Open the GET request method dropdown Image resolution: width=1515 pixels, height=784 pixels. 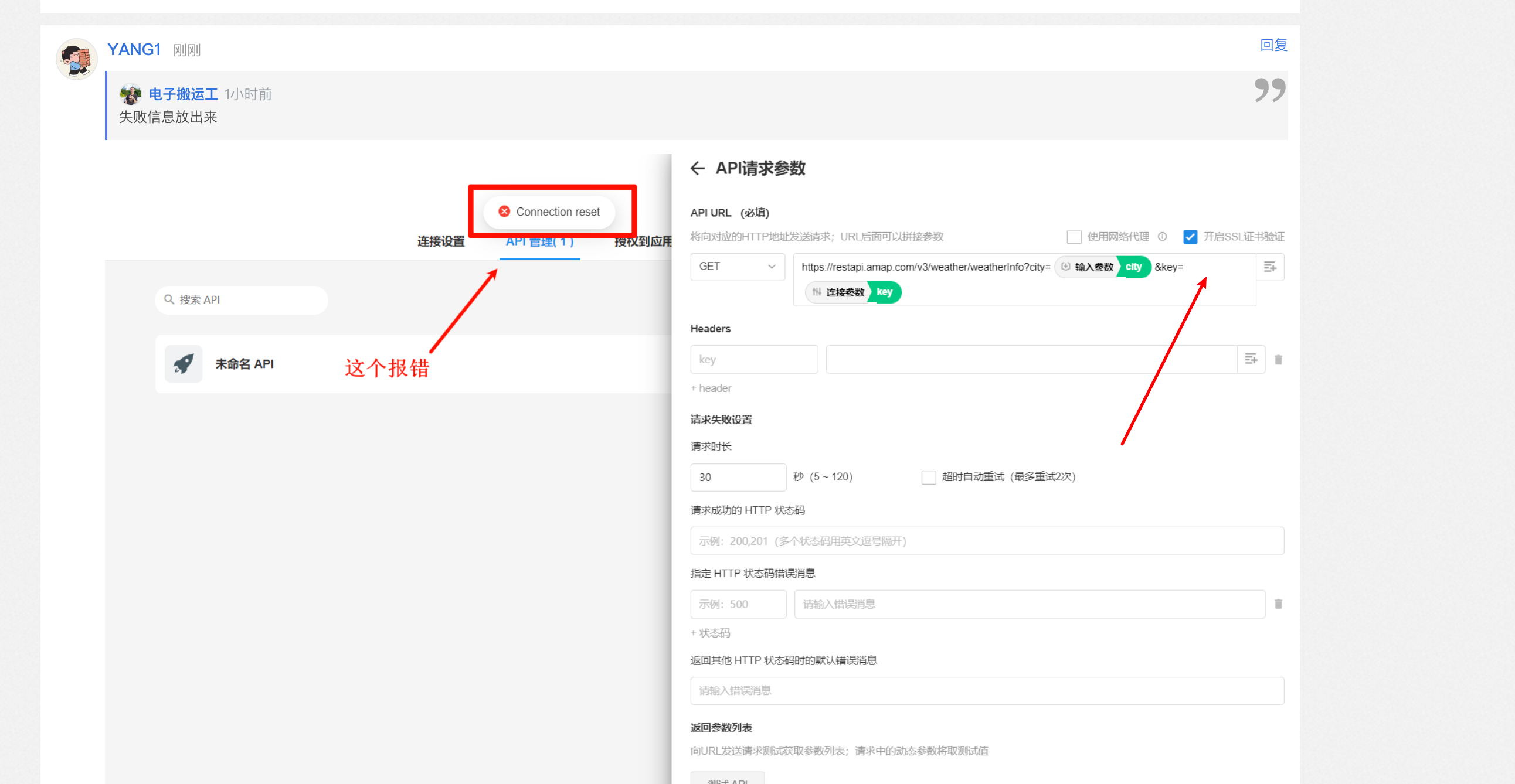[x=737, y=267]
